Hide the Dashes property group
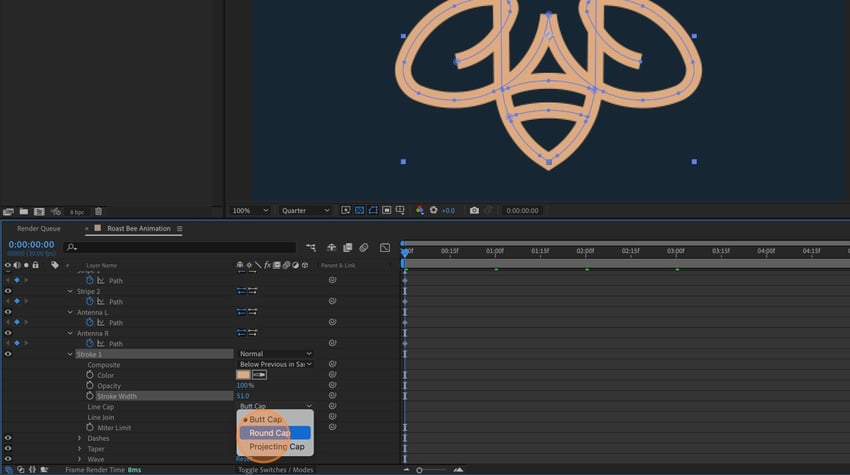 (x=8, y=438)
